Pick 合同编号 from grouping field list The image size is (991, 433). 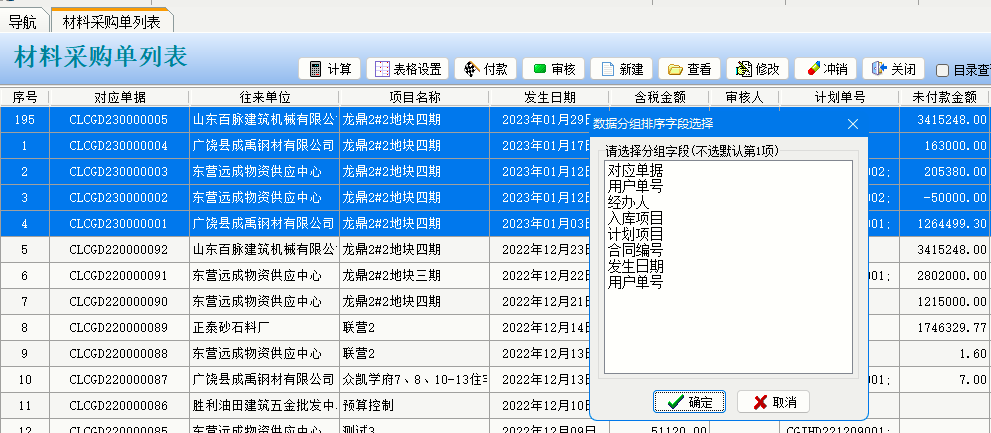coord(635,250)
